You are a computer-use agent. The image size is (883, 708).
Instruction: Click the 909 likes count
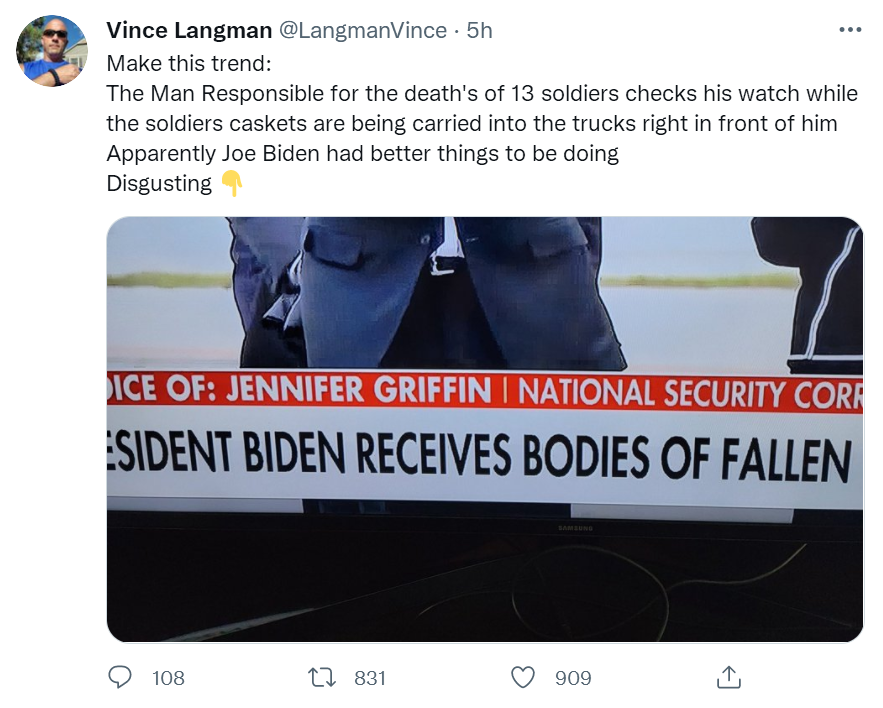coord(573,678)
